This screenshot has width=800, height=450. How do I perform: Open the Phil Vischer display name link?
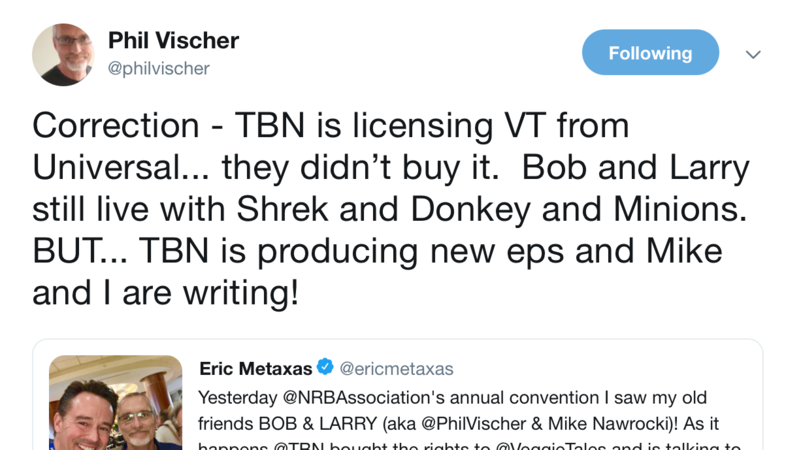pos(173,41)
